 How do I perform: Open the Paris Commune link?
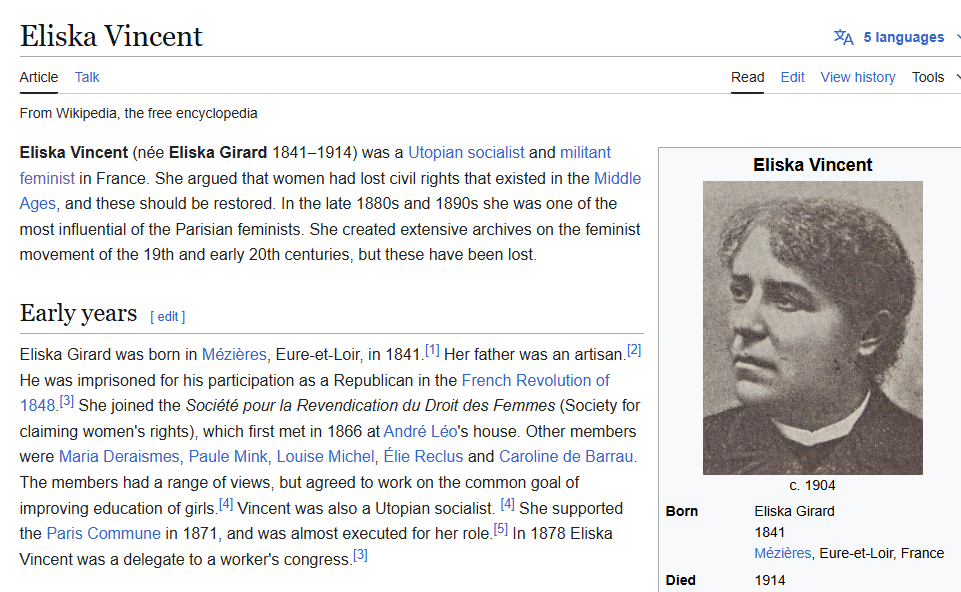click(x=104, y=534)
